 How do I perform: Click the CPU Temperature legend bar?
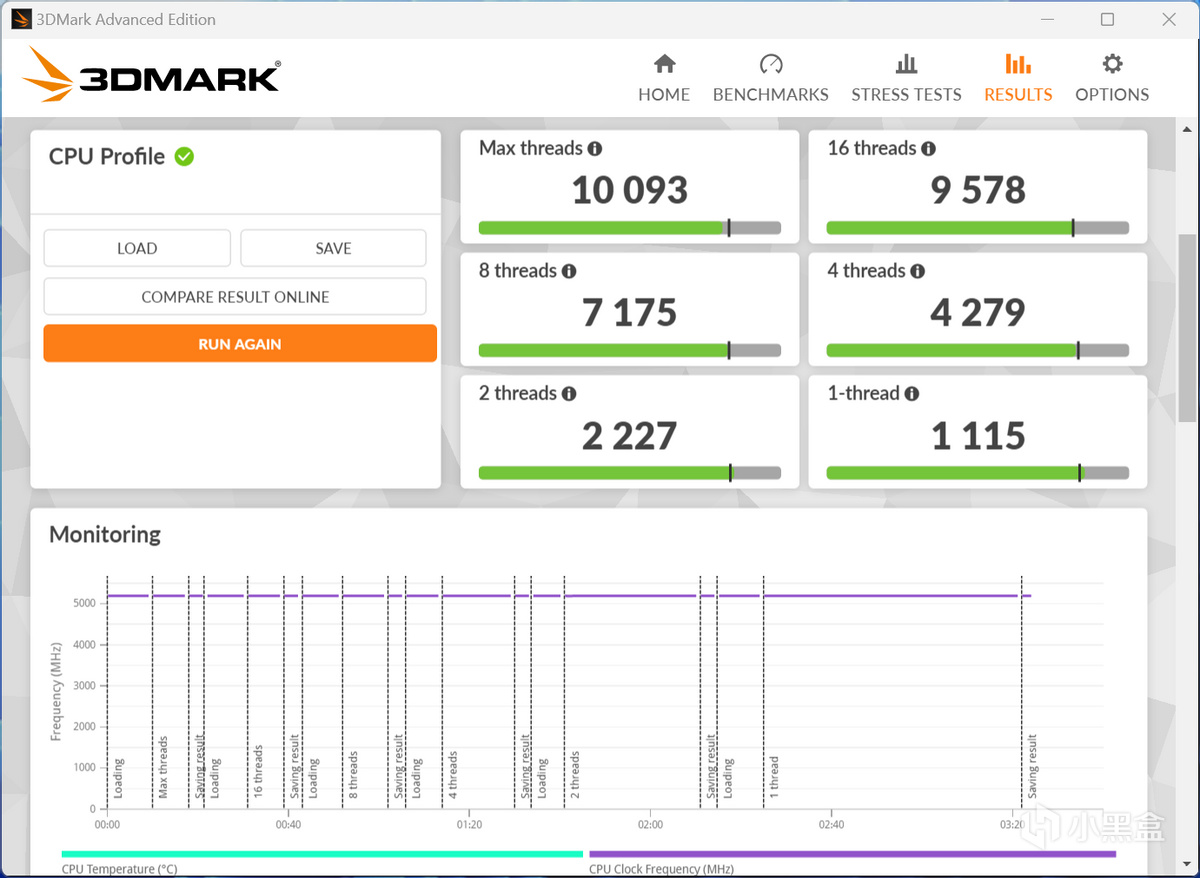pyautogui.click(x=322, y=854)
